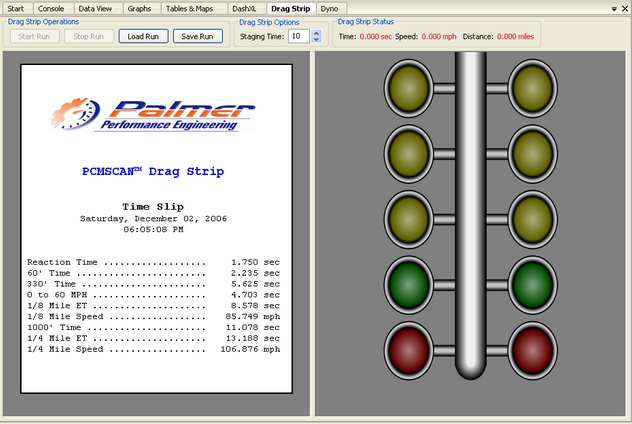The image size is (632, 424).
Task: Click the Staging Time input field
Action: tap(299, 36)
